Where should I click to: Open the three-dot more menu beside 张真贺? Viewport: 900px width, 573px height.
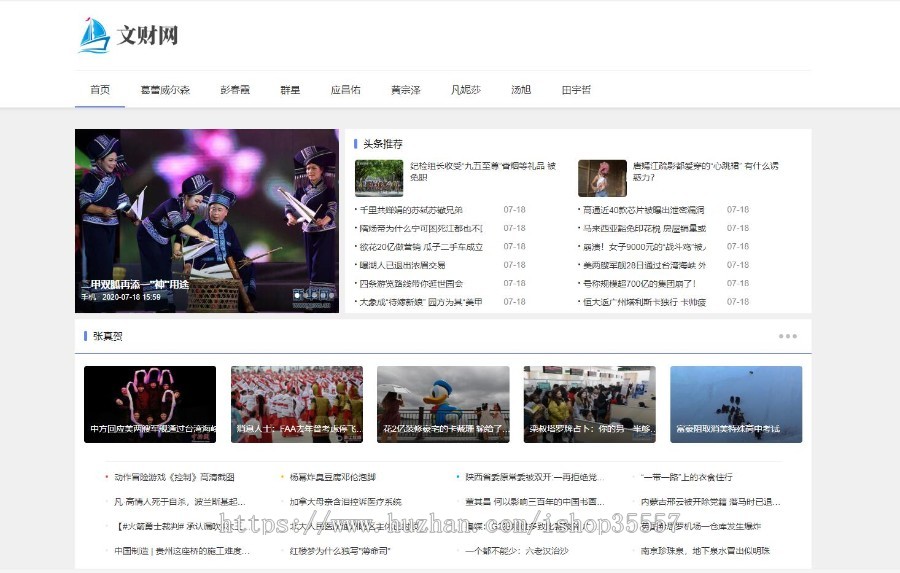788,336
